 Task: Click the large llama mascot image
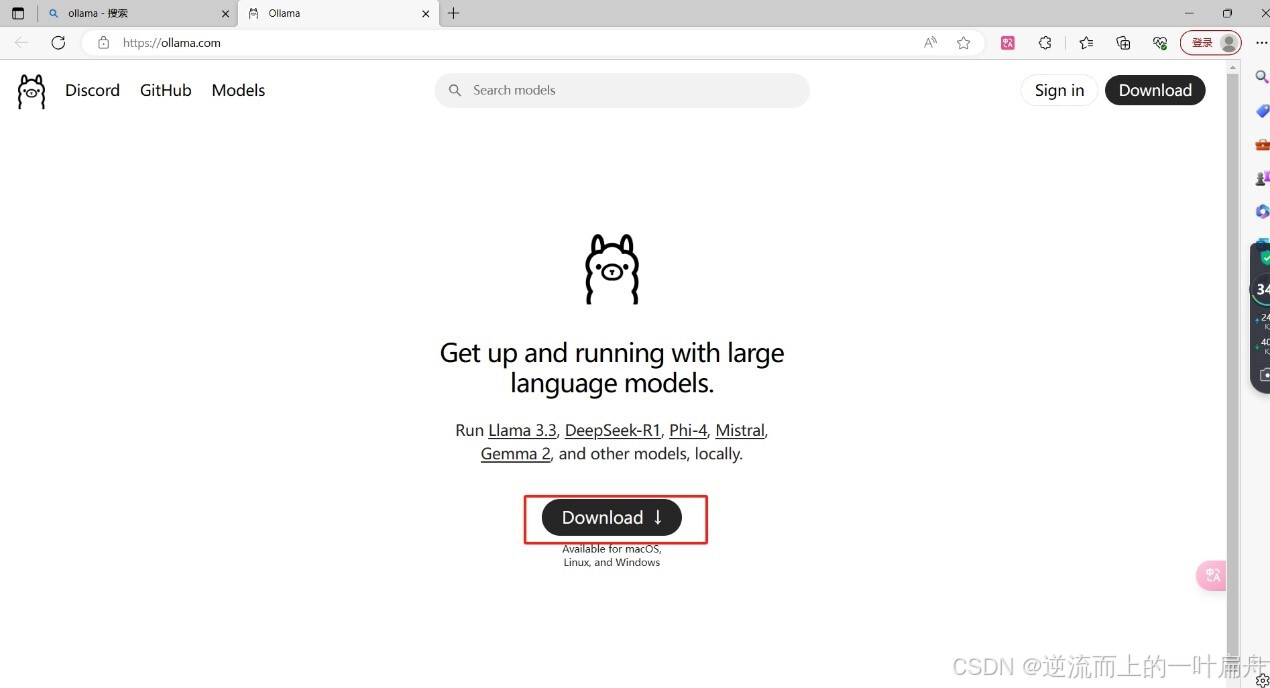point(612,270)
